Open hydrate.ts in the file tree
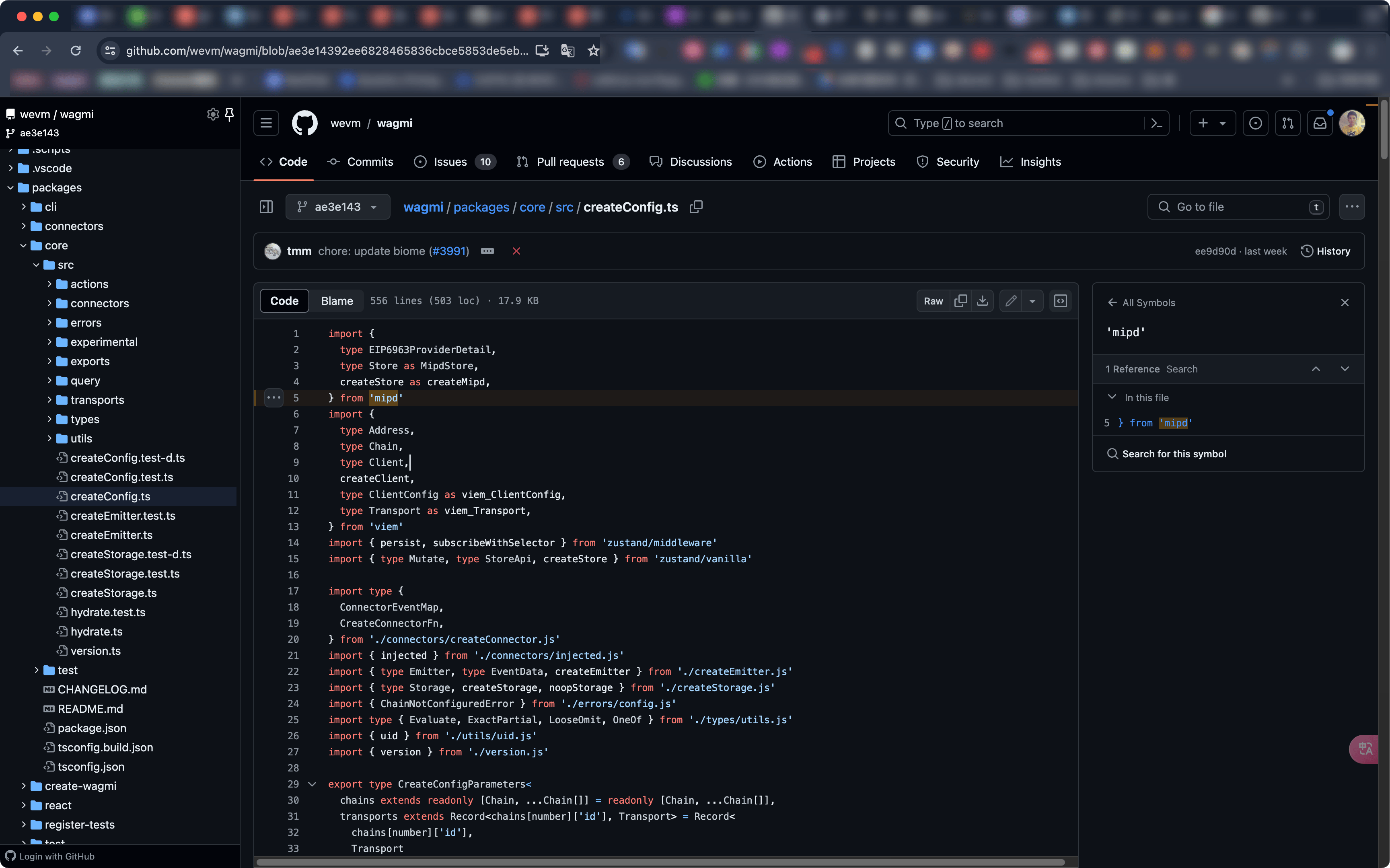 point(96,631)
